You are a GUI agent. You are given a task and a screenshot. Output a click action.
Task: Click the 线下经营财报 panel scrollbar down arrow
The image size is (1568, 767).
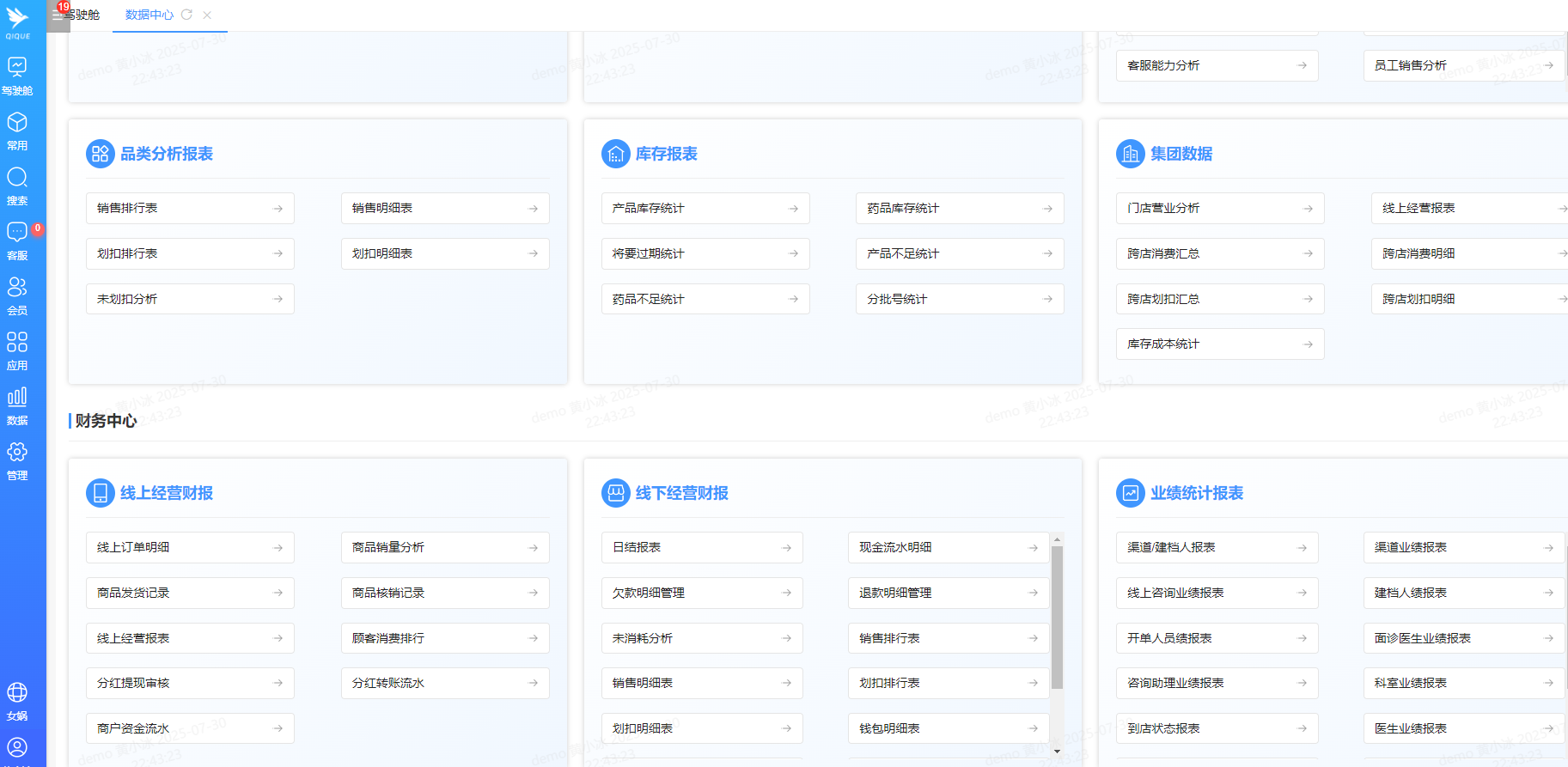click(1057, 751)
